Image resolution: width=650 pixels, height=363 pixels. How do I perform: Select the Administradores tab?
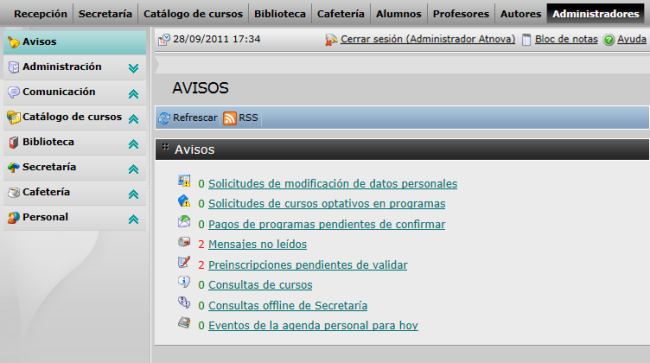pyautogui.click(x=596, y=14)
